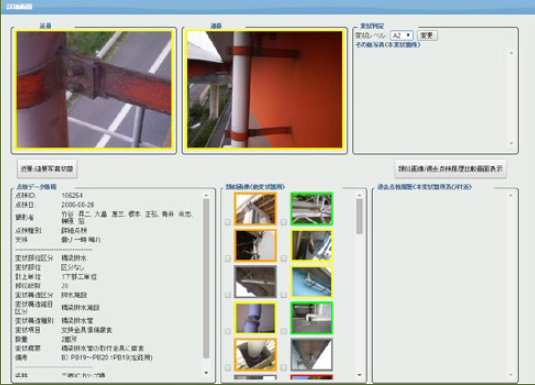Viewport: 535px width, 385px height.
Task: Open the green-framed thumbnail of white pipe on concrete
Action: (312, 318)
